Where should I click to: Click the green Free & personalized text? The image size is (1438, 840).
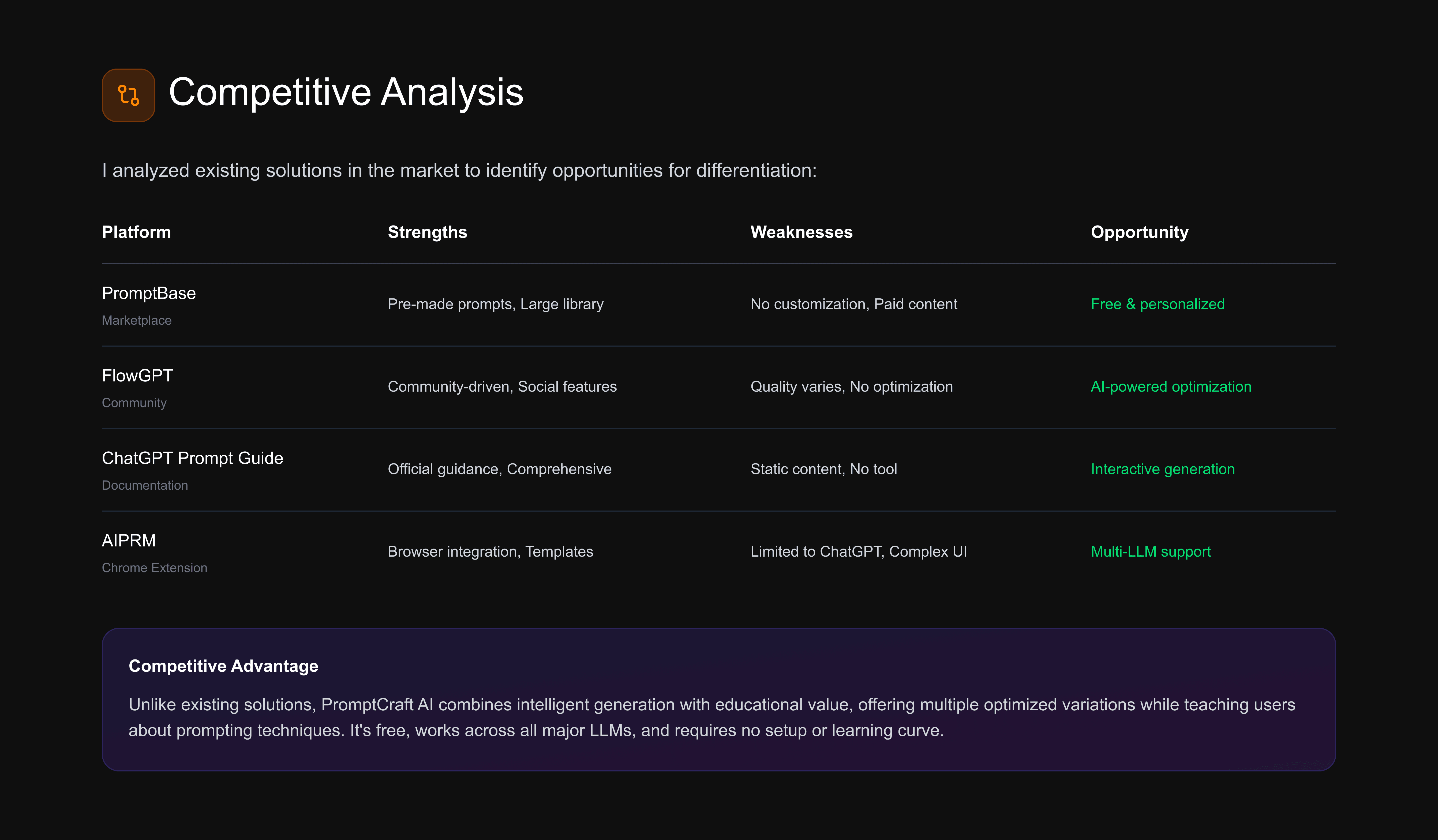[1157, 304]
